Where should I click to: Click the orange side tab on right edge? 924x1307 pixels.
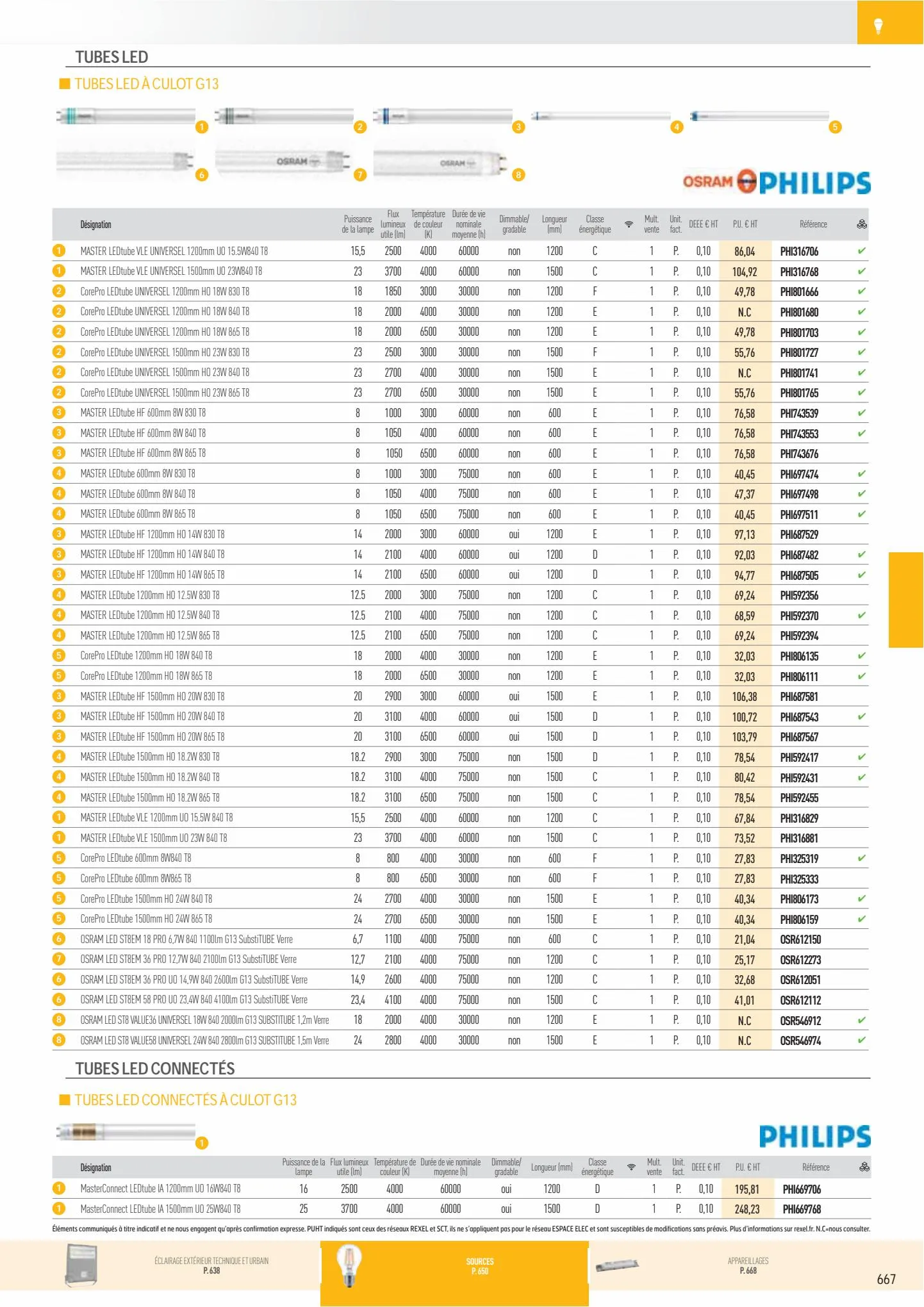[x=906, y=600]
